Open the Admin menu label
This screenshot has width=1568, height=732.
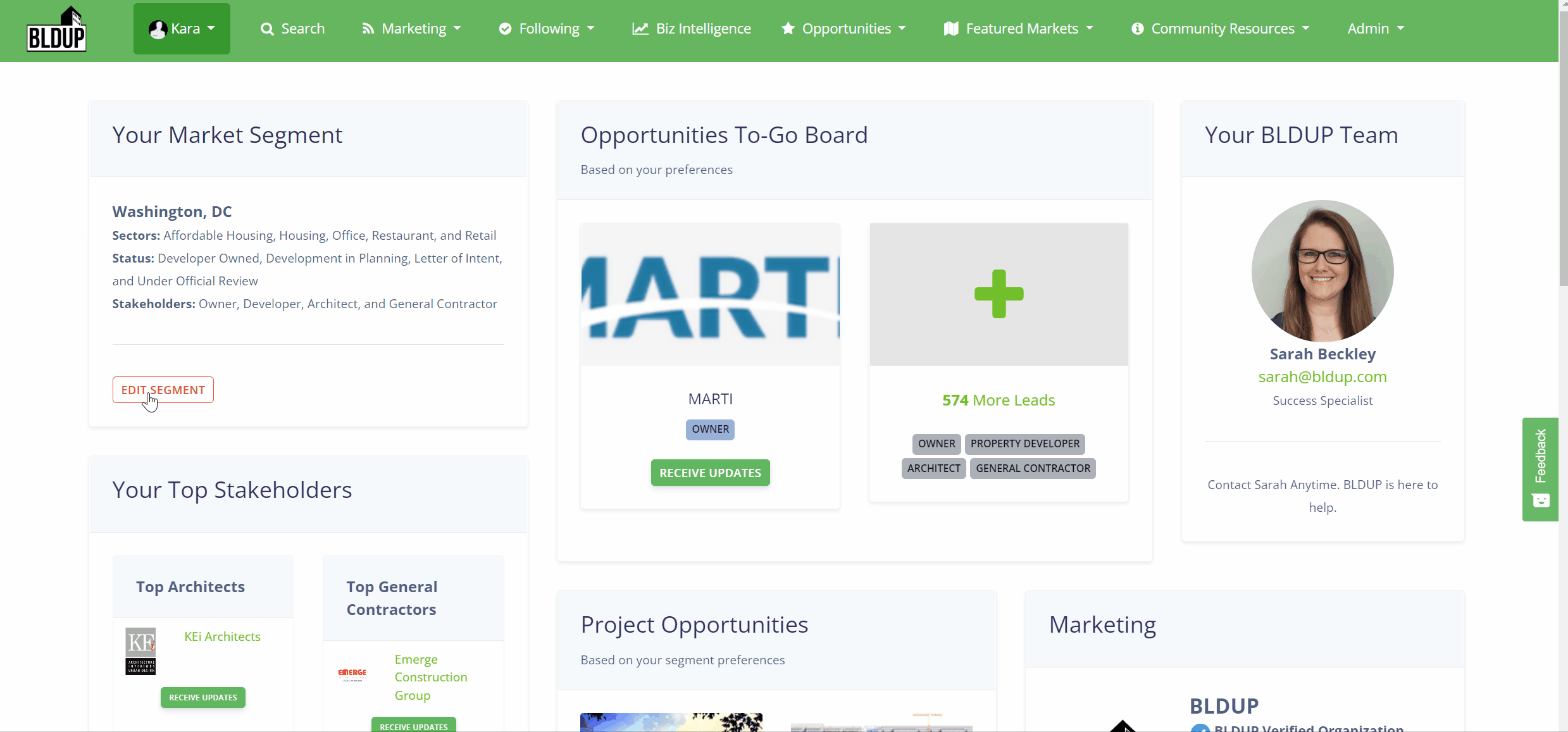[x=1368, y=29]
